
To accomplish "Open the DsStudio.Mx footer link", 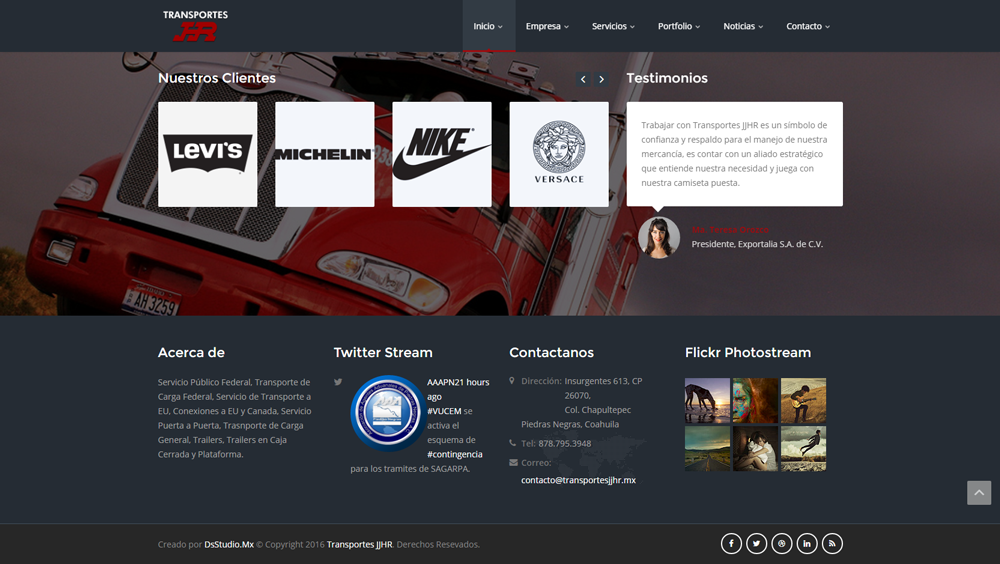I will click(x=229, y=544).
